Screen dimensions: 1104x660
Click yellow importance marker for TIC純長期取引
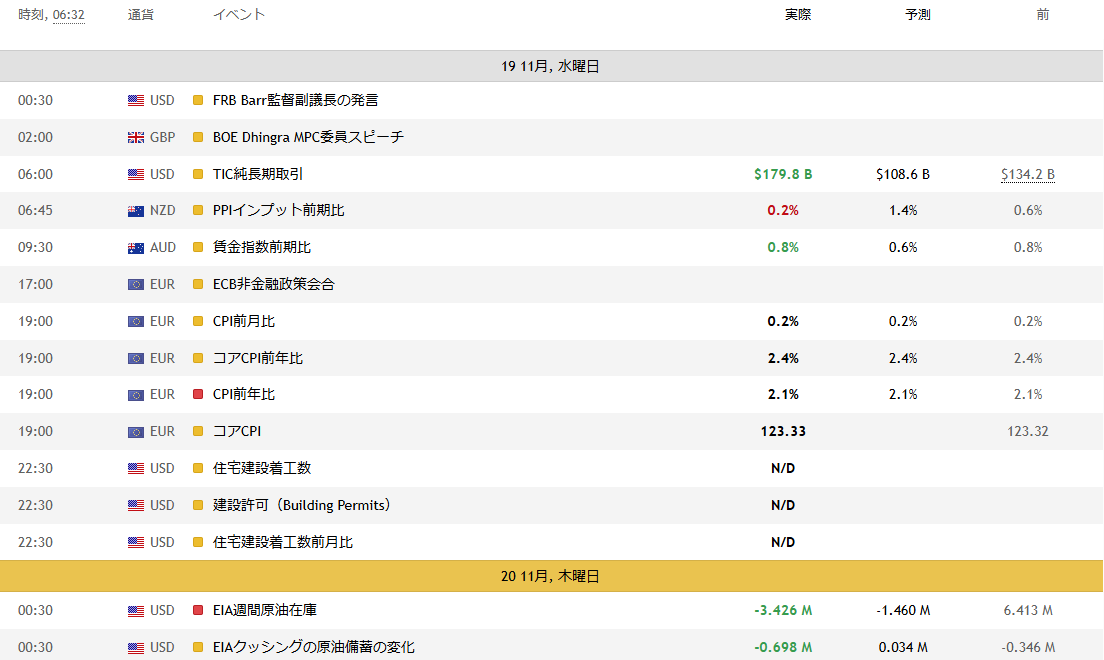(x=198, y=174)
